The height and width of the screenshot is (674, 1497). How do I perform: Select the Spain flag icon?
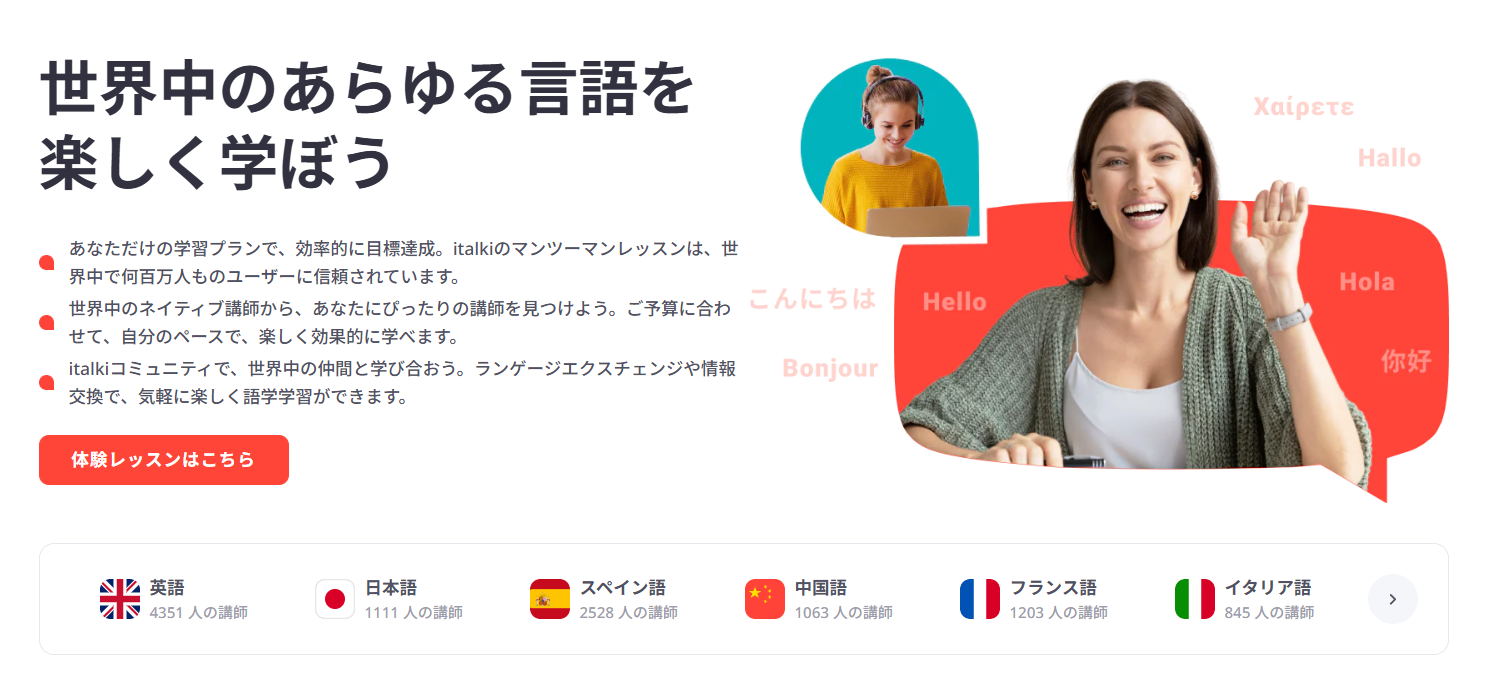coord(550,599)
